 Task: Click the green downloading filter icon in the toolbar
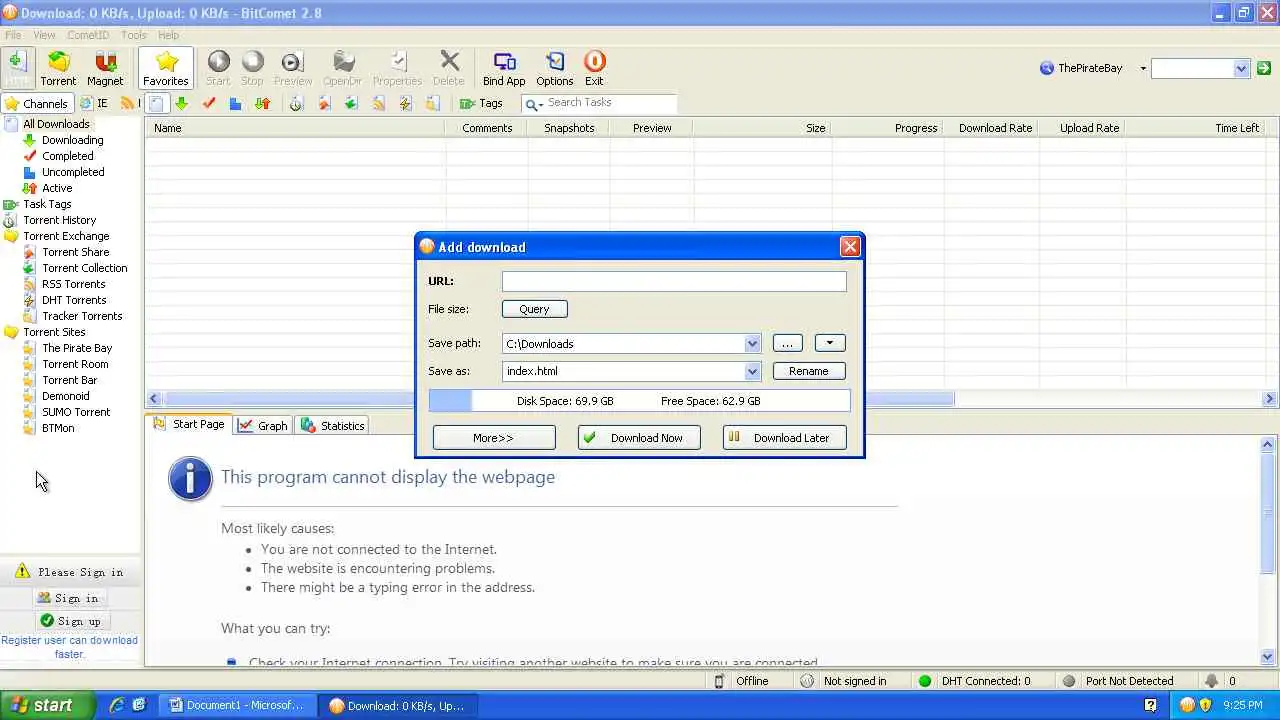(x=181, y=103)
